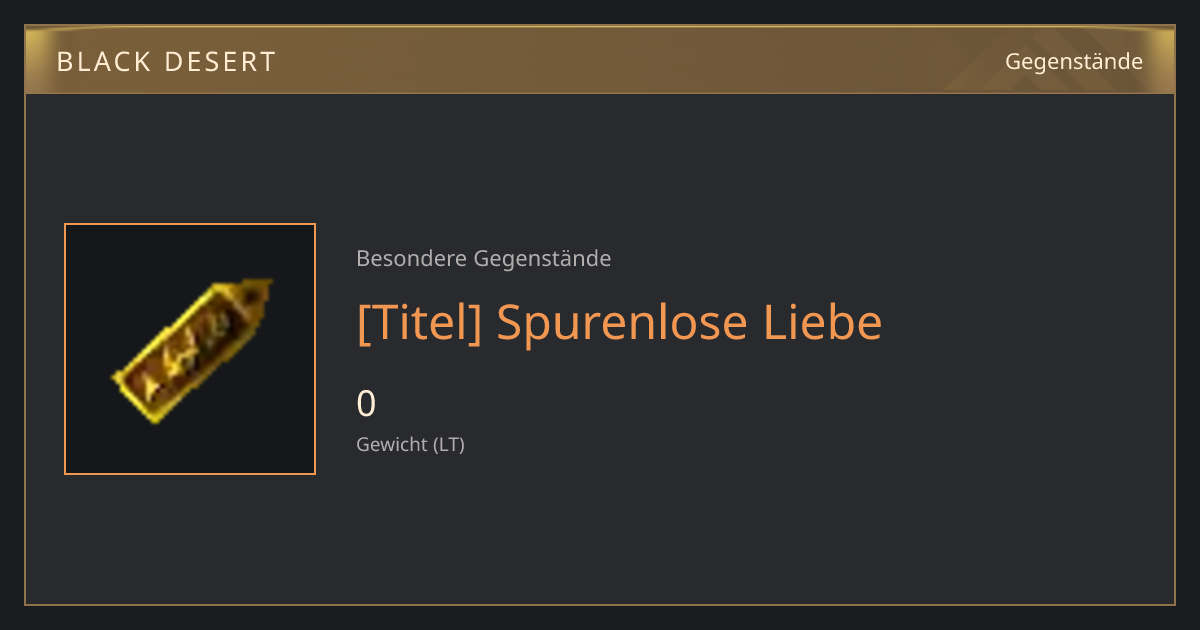Click the pointed tip of the golden tag
The height and width of the screenshot is (630, 1200).
point(257,293)
